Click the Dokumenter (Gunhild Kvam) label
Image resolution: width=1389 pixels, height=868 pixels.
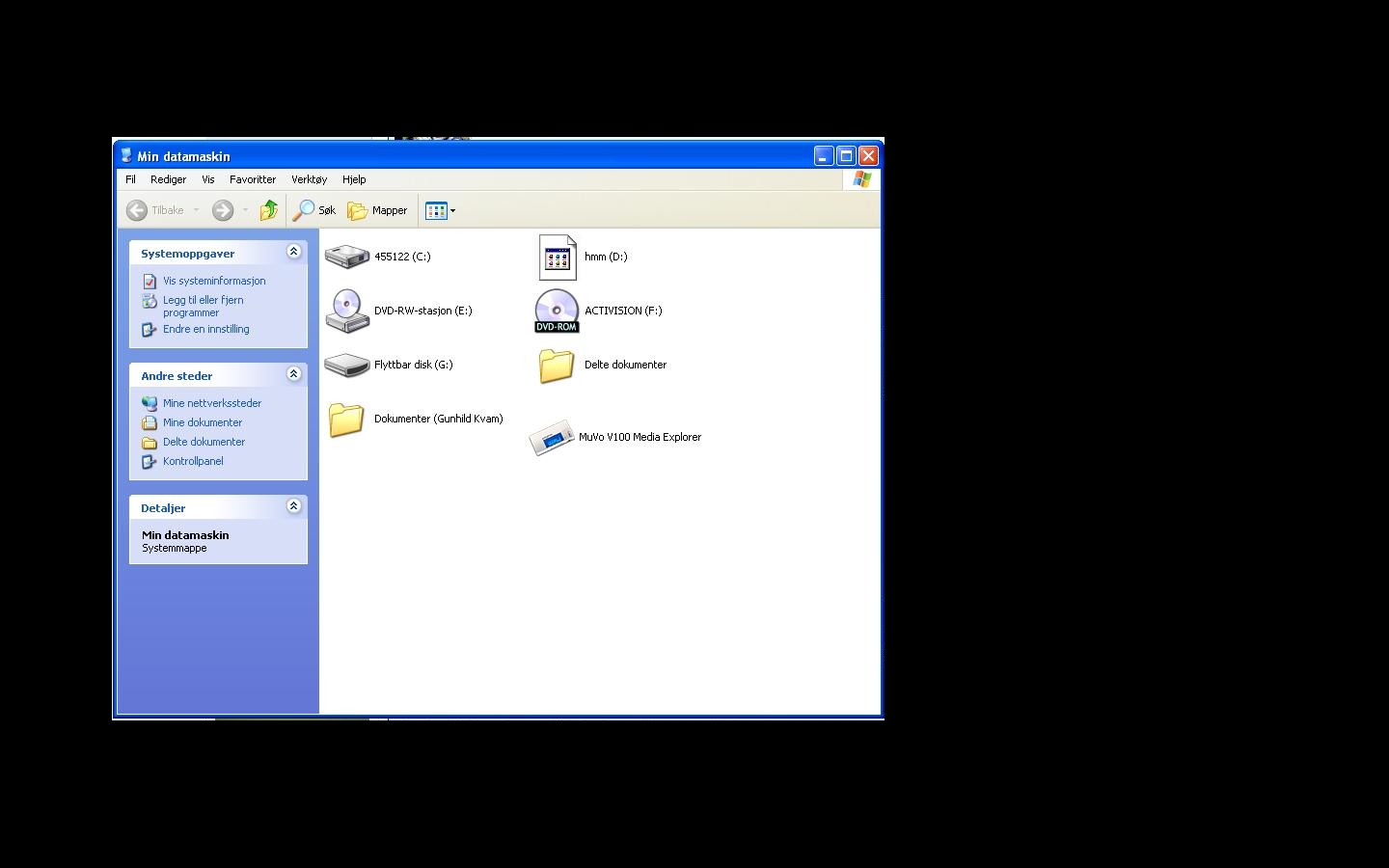pyautogui.click(x=439, y=419)
